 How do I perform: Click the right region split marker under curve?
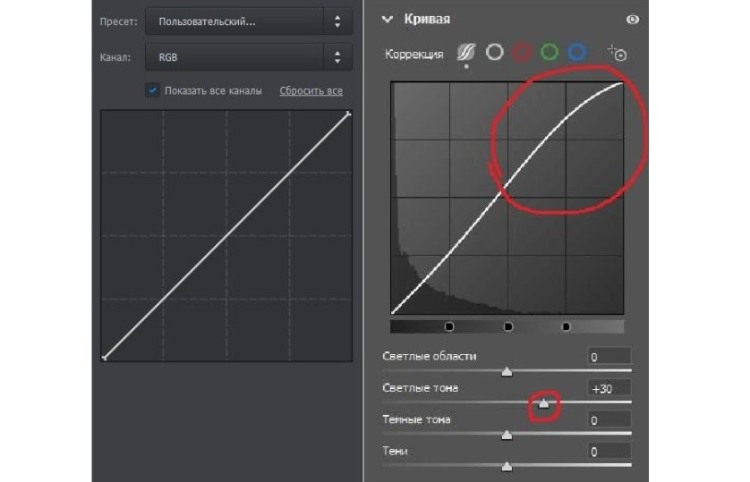pyautogui.click(x=566, y=327)
